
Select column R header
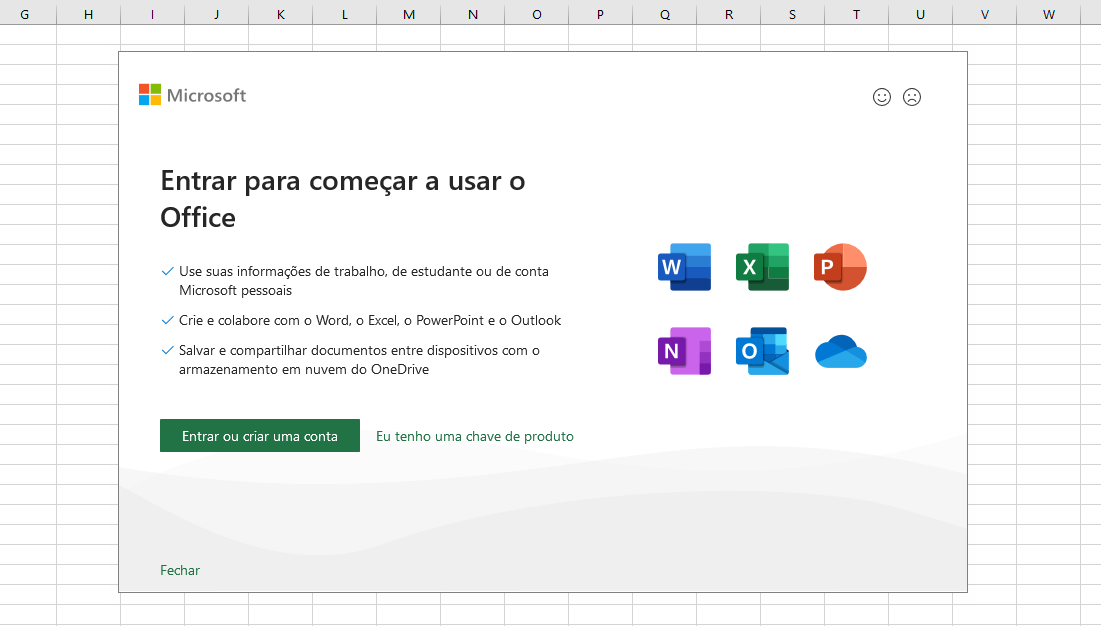(x=729, y=14)
